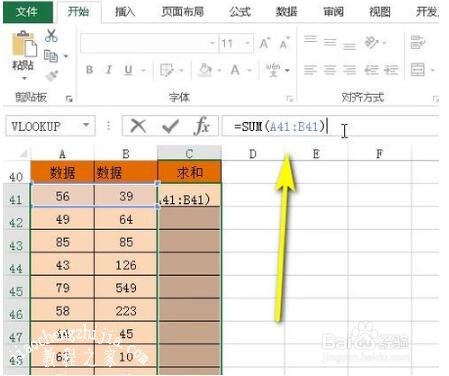449x376 pixels.
Task: Click cell with value 223
Action: click(126, 310)
